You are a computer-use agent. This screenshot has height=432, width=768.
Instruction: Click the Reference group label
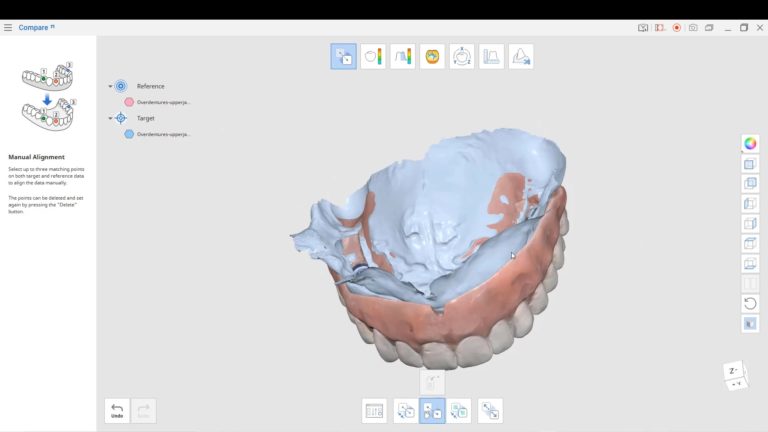(x=150, y=86)
